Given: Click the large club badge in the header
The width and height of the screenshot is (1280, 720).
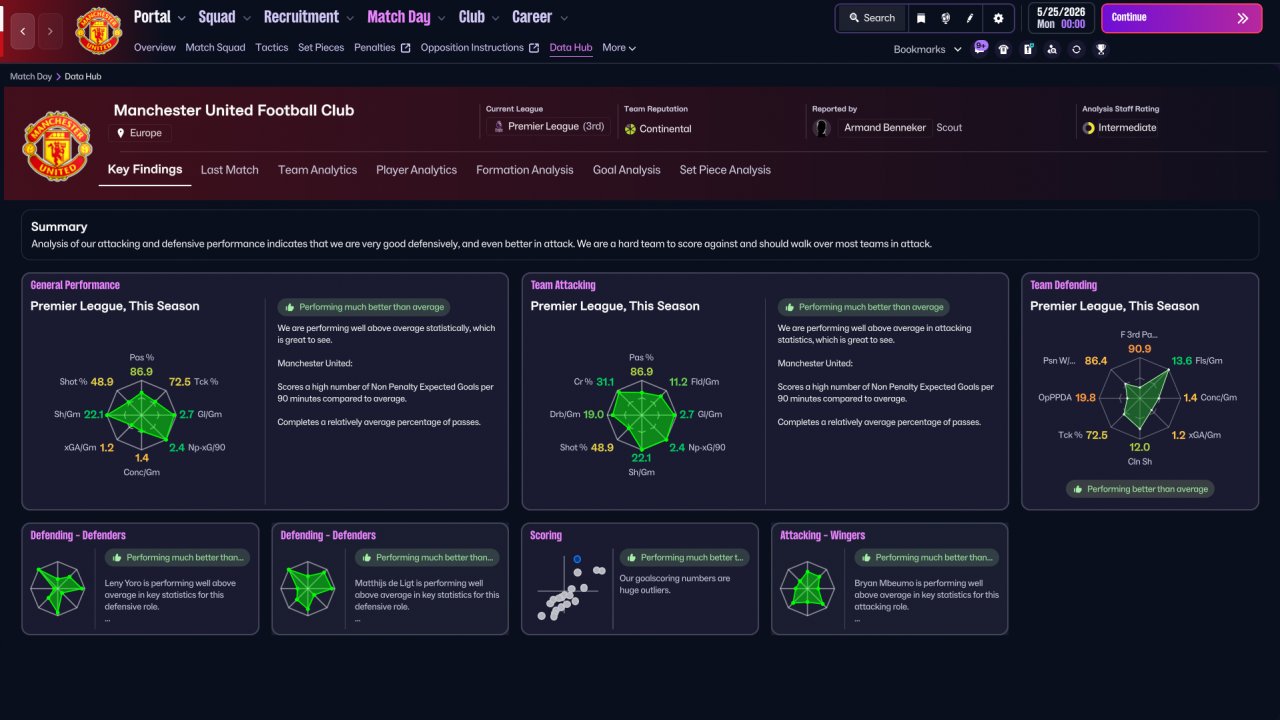Looking at the screenshot, I should [x=58, y=145].
